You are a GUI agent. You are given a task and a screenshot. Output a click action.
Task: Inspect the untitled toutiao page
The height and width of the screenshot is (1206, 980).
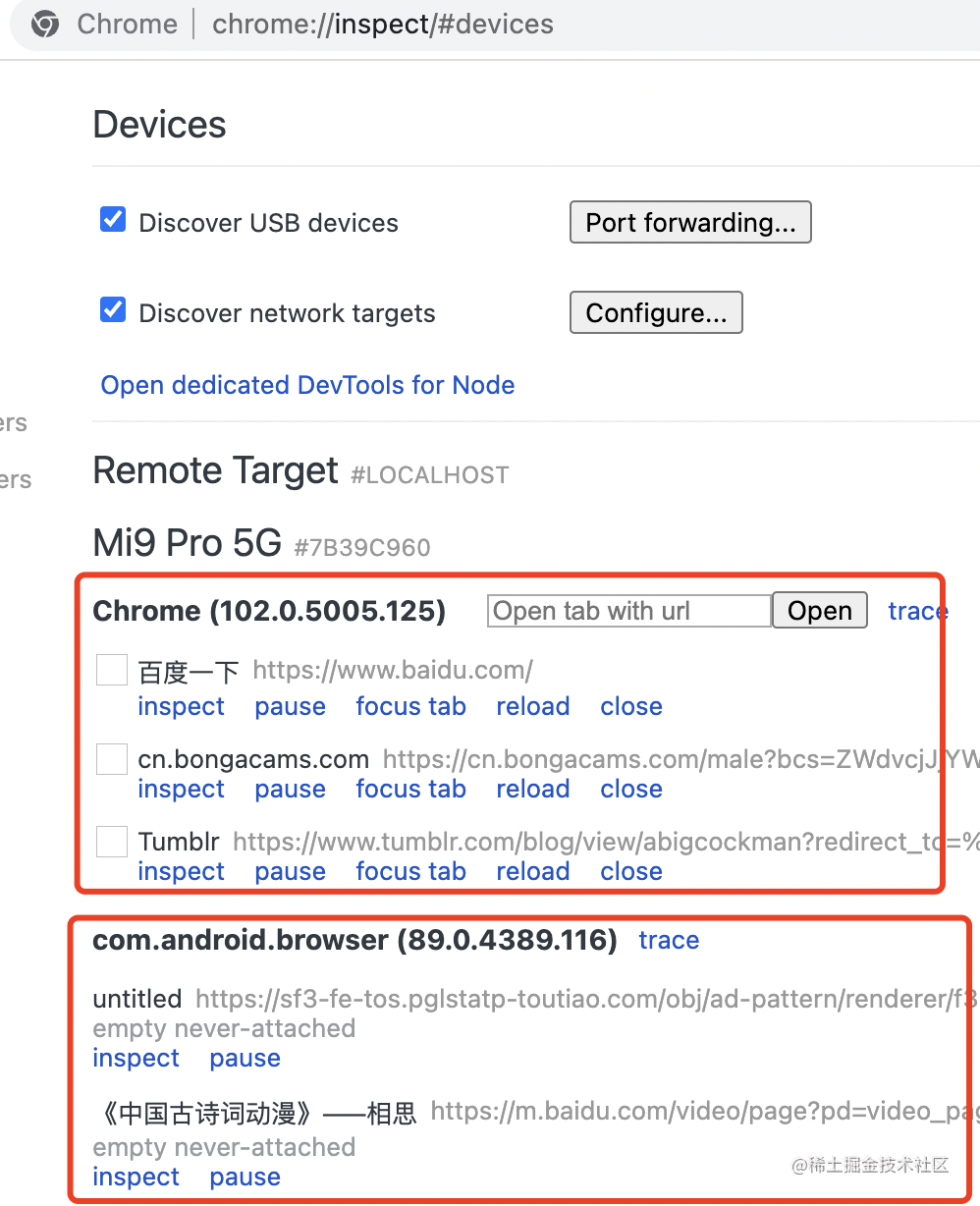136,1058
